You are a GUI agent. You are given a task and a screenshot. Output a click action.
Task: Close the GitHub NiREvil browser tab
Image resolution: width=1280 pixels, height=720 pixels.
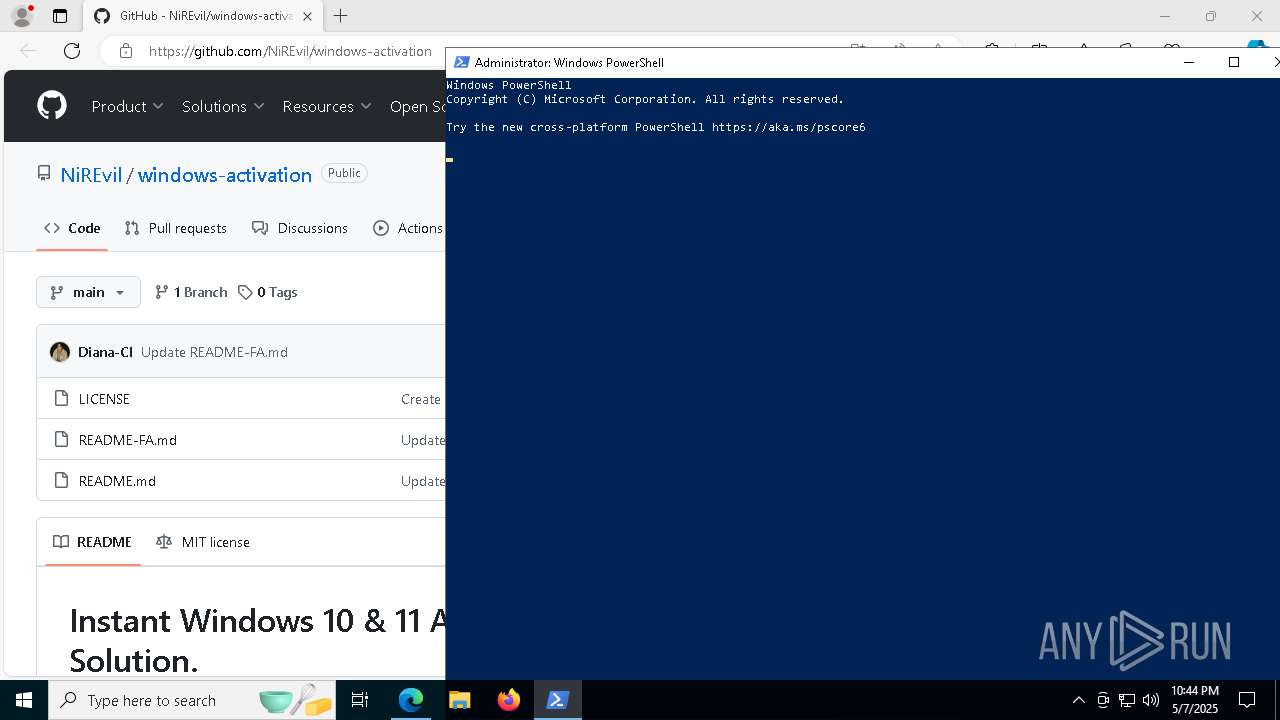(307, 16)
